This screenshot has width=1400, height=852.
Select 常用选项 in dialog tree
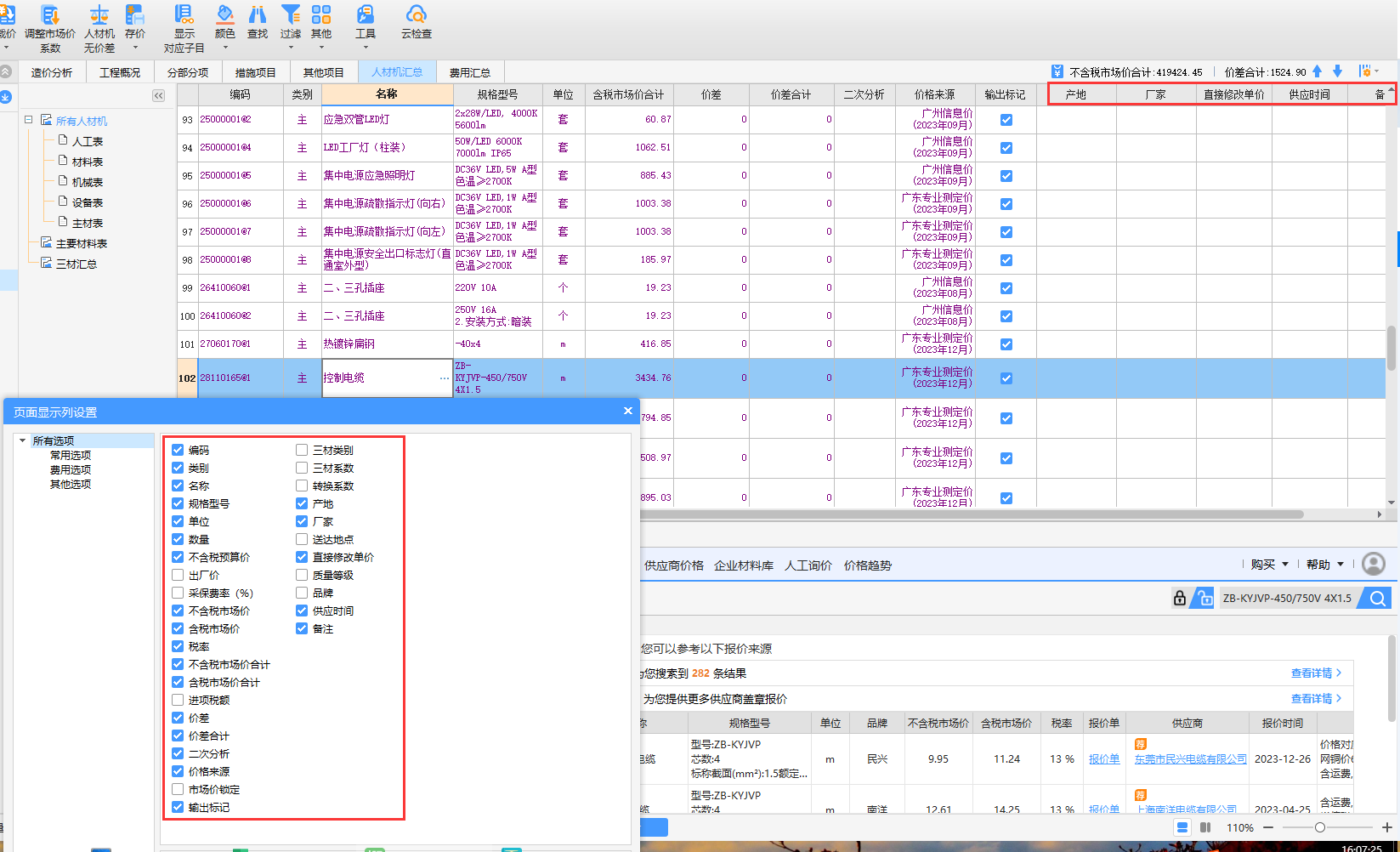point(71,455)
